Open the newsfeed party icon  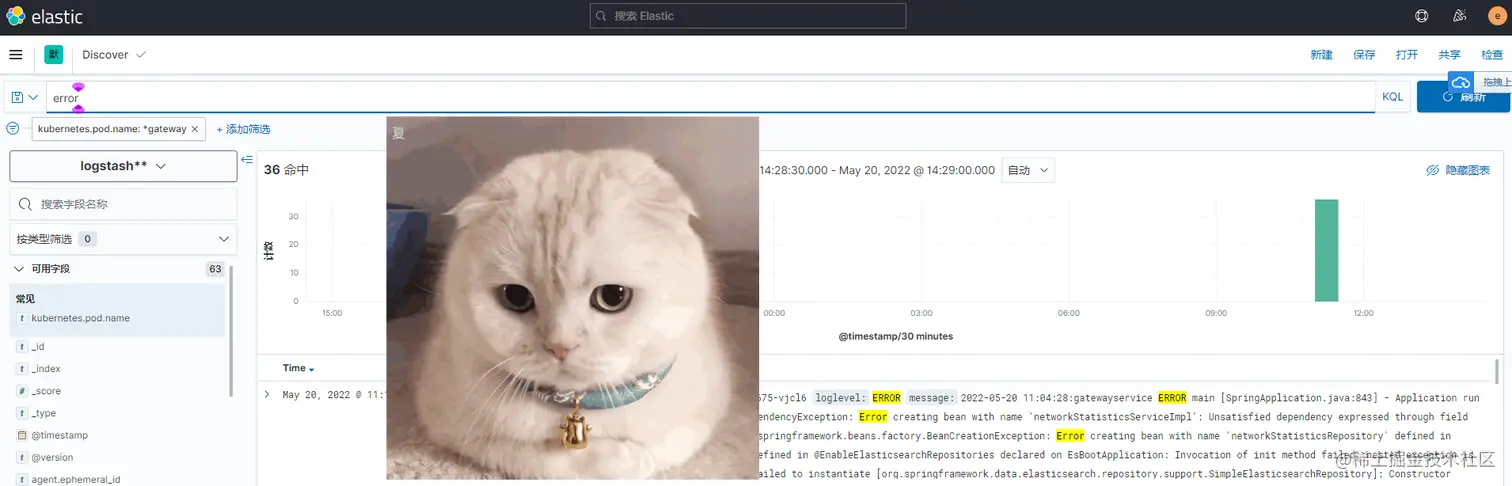pyautogui.click(x=1459, y=16)
